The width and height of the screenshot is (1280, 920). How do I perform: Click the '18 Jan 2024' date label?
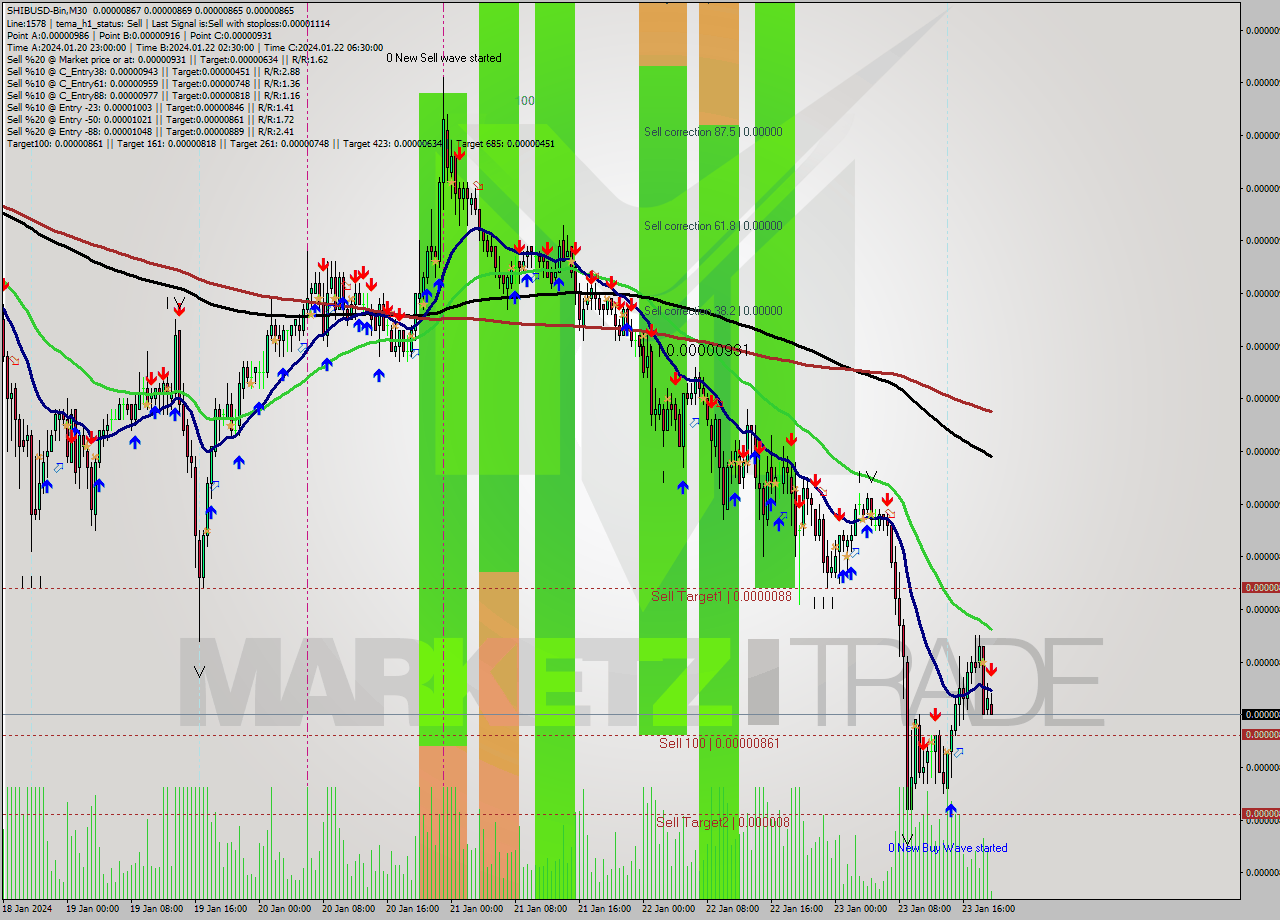(26, 909)
